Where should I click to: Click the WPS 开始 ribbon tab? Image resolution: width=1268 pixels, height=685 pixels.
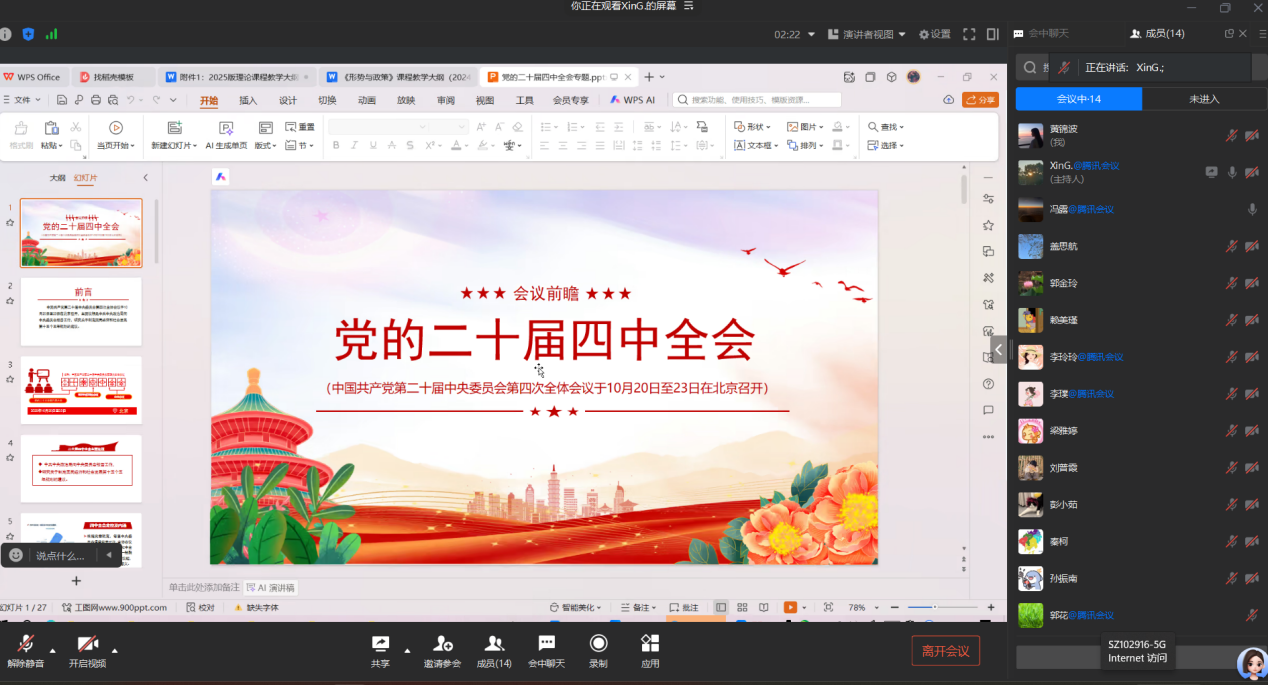tap(208, 100)
